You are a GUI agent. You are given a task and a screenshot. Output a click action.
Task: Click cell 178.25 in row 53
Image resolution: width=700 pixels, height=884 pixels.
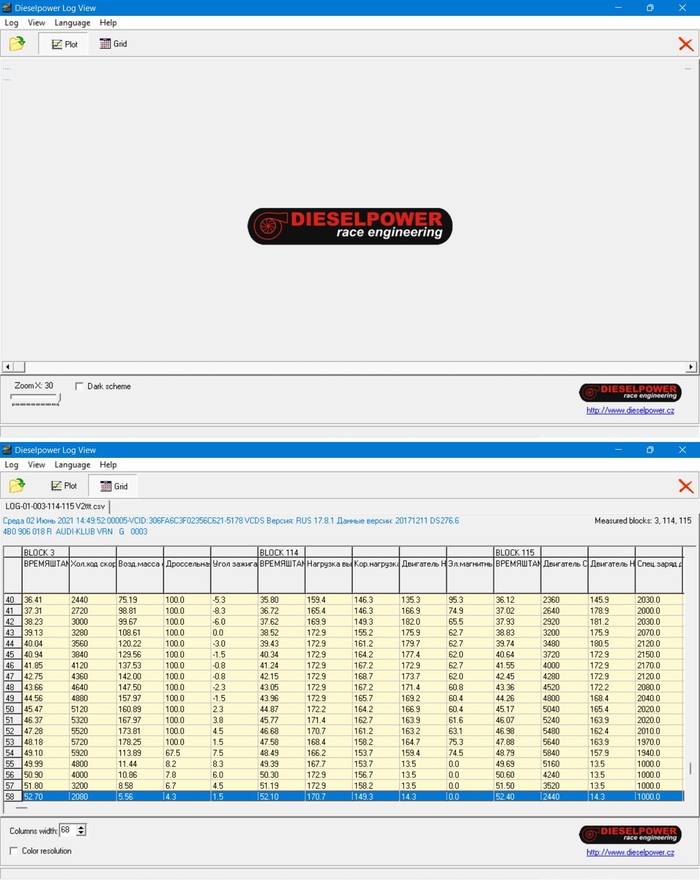140,742
